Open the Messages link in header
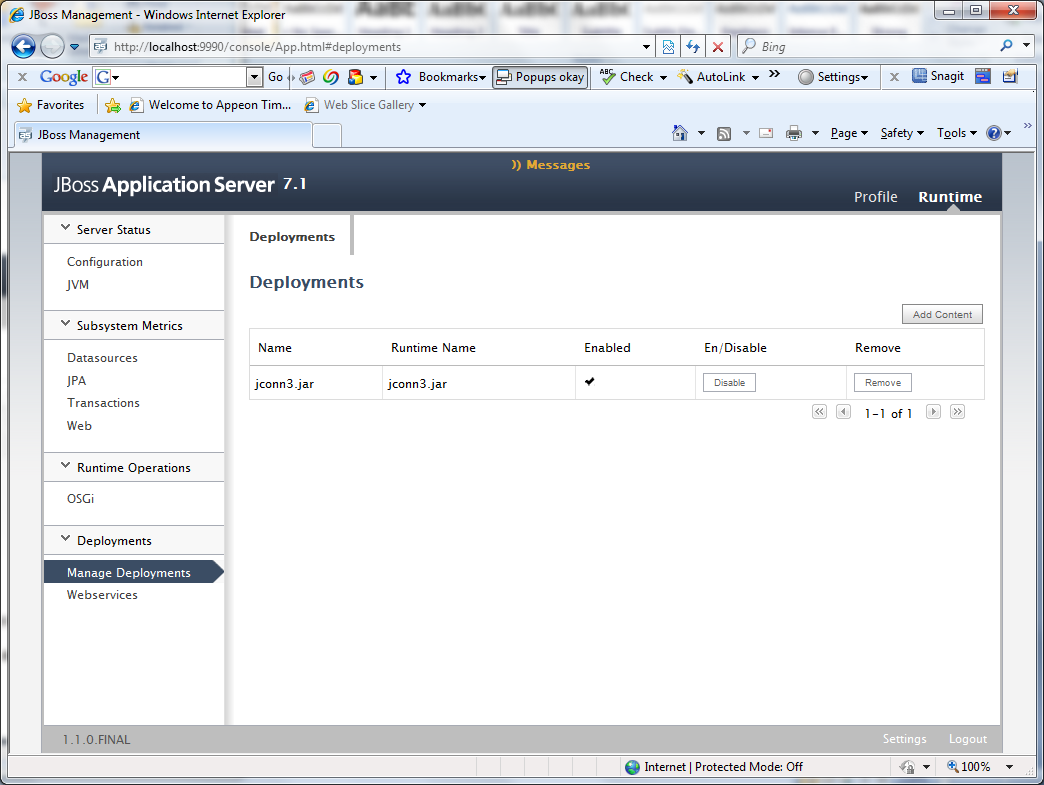 [x=551, y=164]
